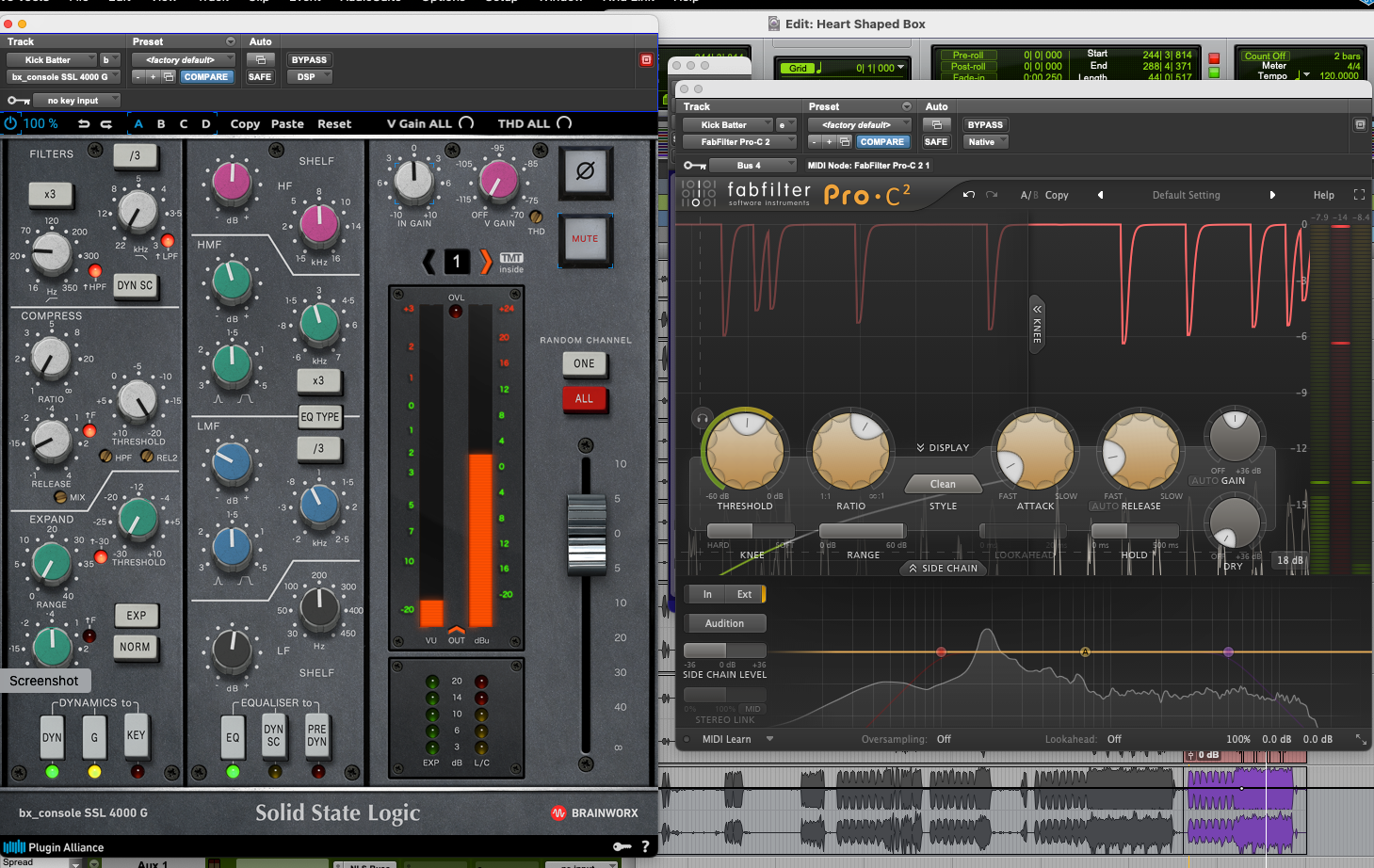
Task: Select settings slot A in bx_console
Action: [138, 123]
